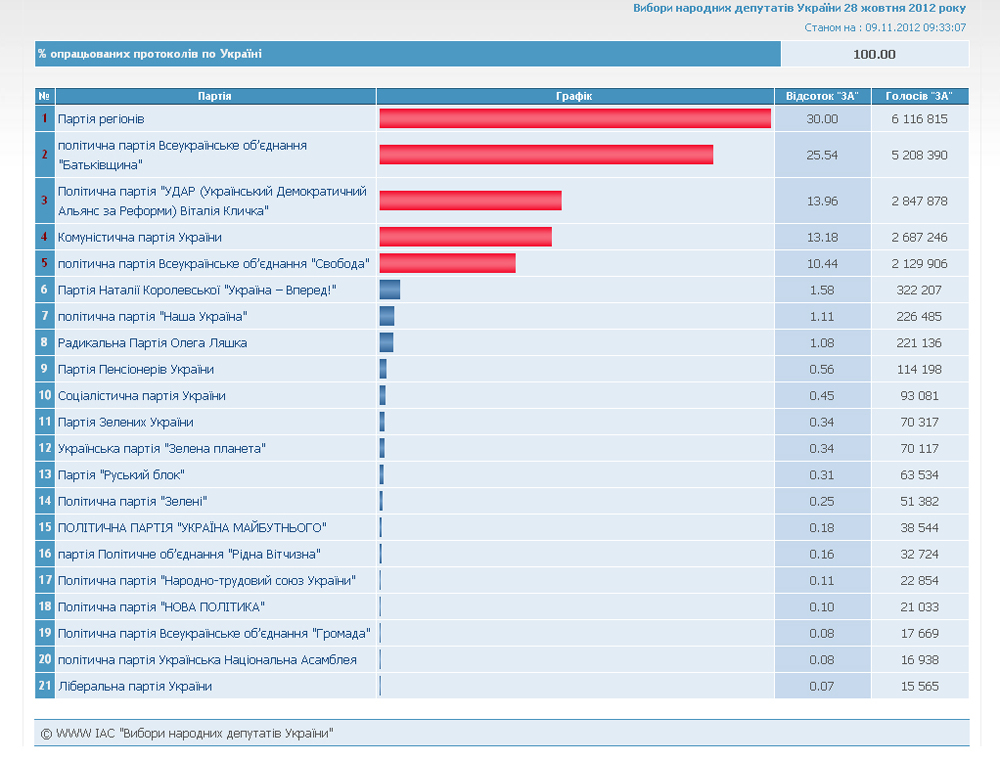1000x761 pixels.
Task: Click the blue bar for "Україна – Вперед!"
Action: pos(390,290)
